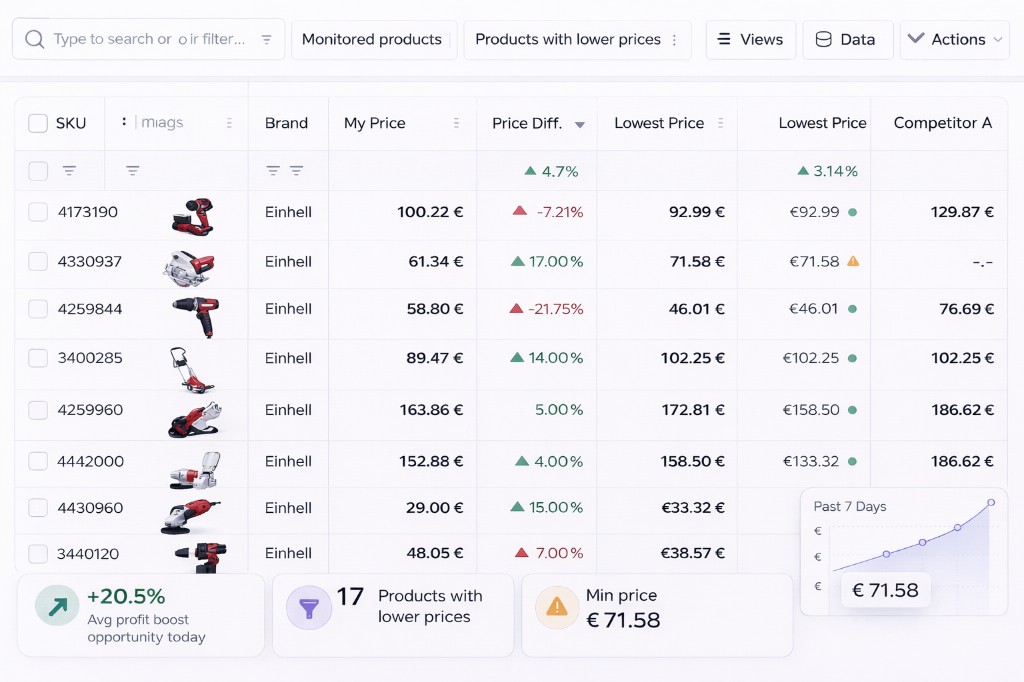
Task: Expand the Actions dropdown
Action: tap(954, 40)
